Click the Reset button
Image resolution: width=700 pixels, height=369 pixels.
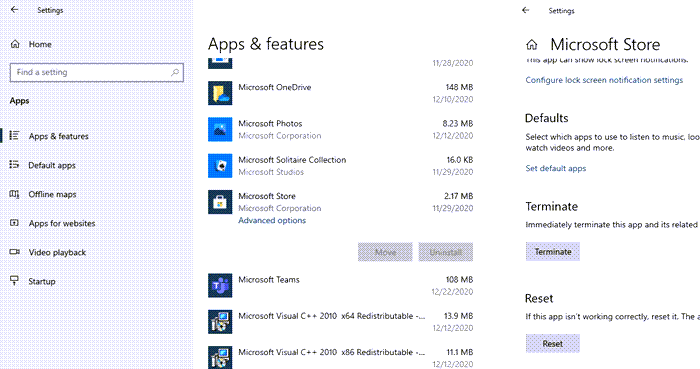[553, 344]
